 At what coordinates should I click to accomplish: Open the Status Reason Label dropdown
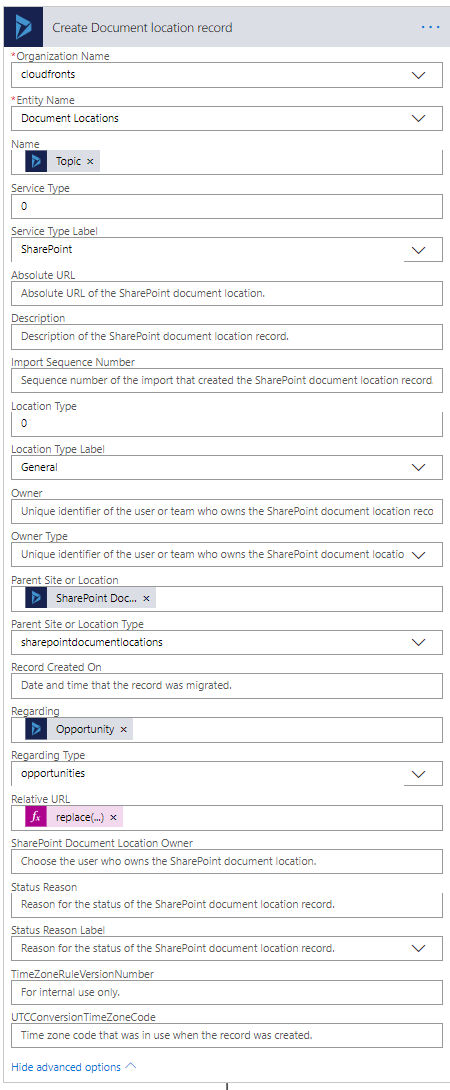point(419,948)
